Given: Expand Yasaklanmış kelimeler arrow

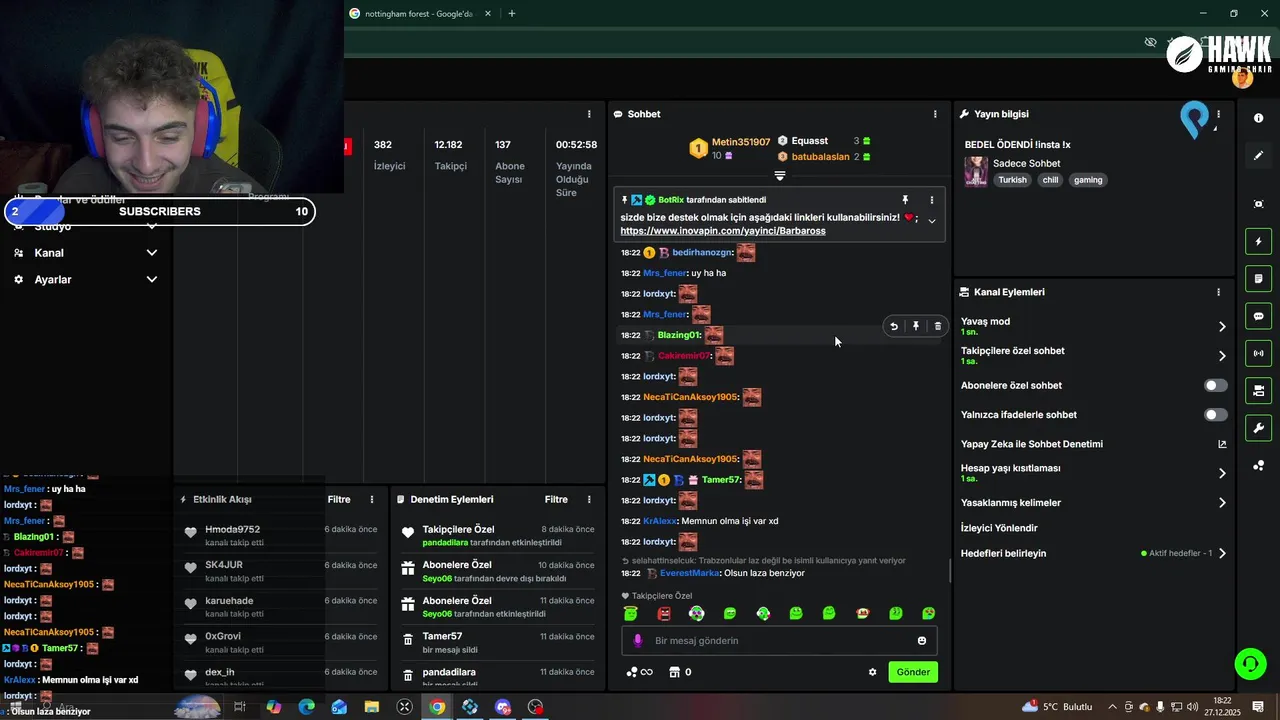Looking at the screenshot, I should (1222, 503).
